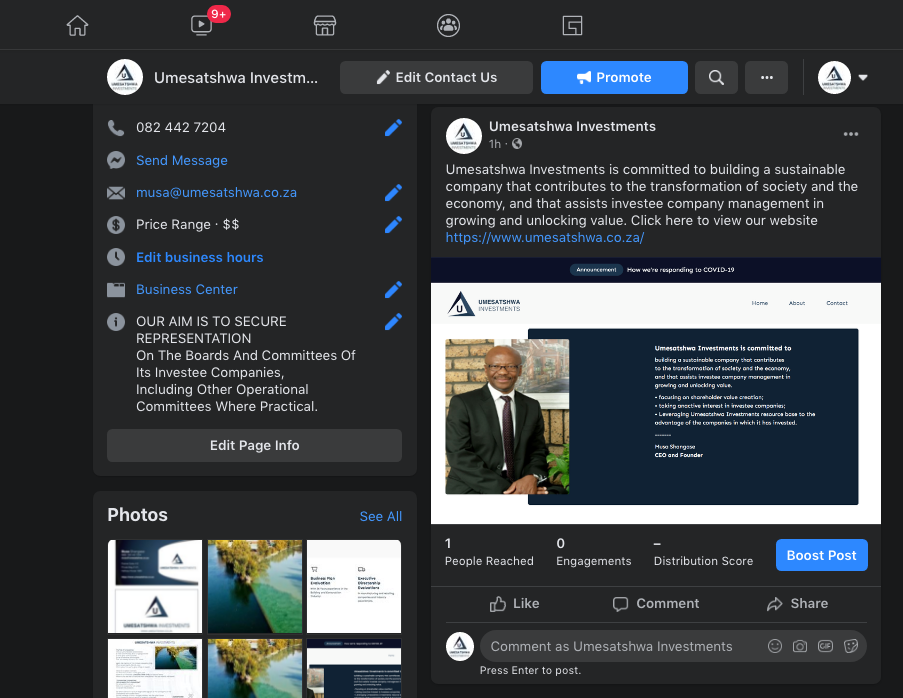Open the bottom-row document photo thumbnail

155,668
